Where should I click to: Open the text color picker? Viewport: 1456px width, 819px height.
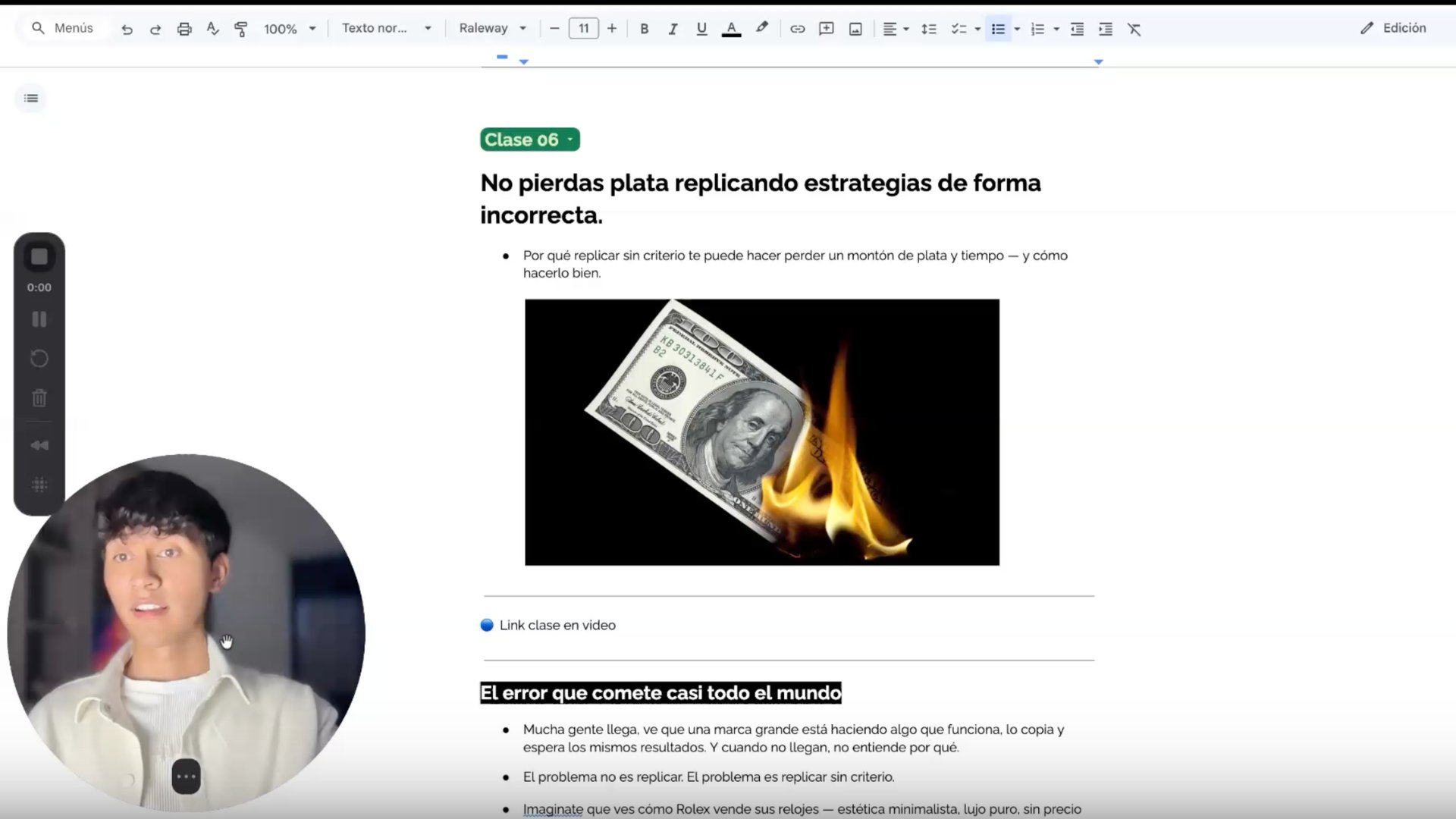click(731, 29)
